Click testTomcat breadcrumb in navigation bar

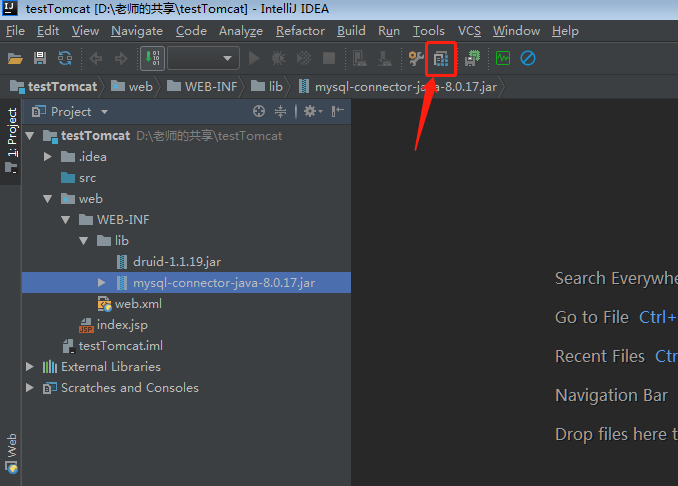click(54, 86)
